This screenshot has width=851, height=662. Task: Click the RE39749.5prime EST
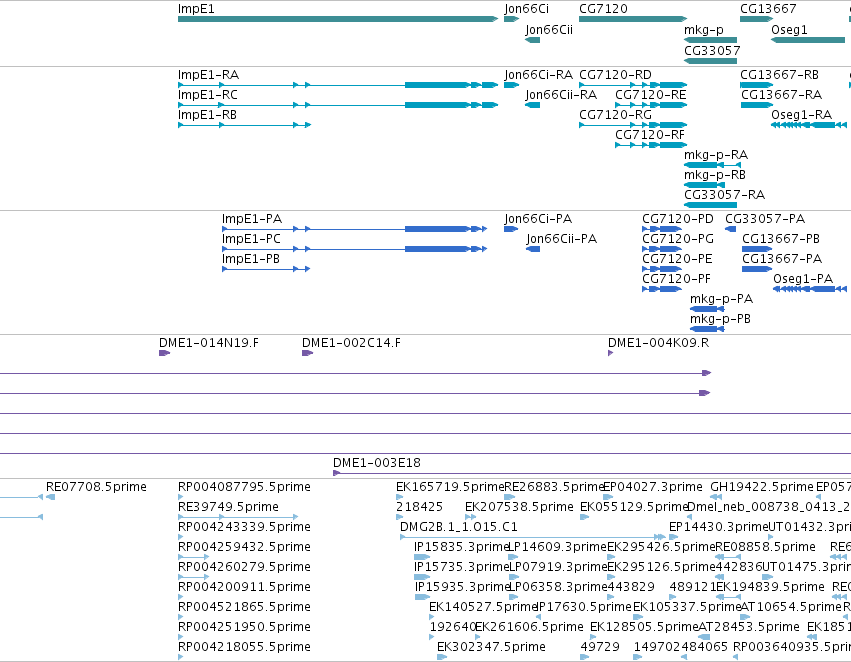(238, 517)
